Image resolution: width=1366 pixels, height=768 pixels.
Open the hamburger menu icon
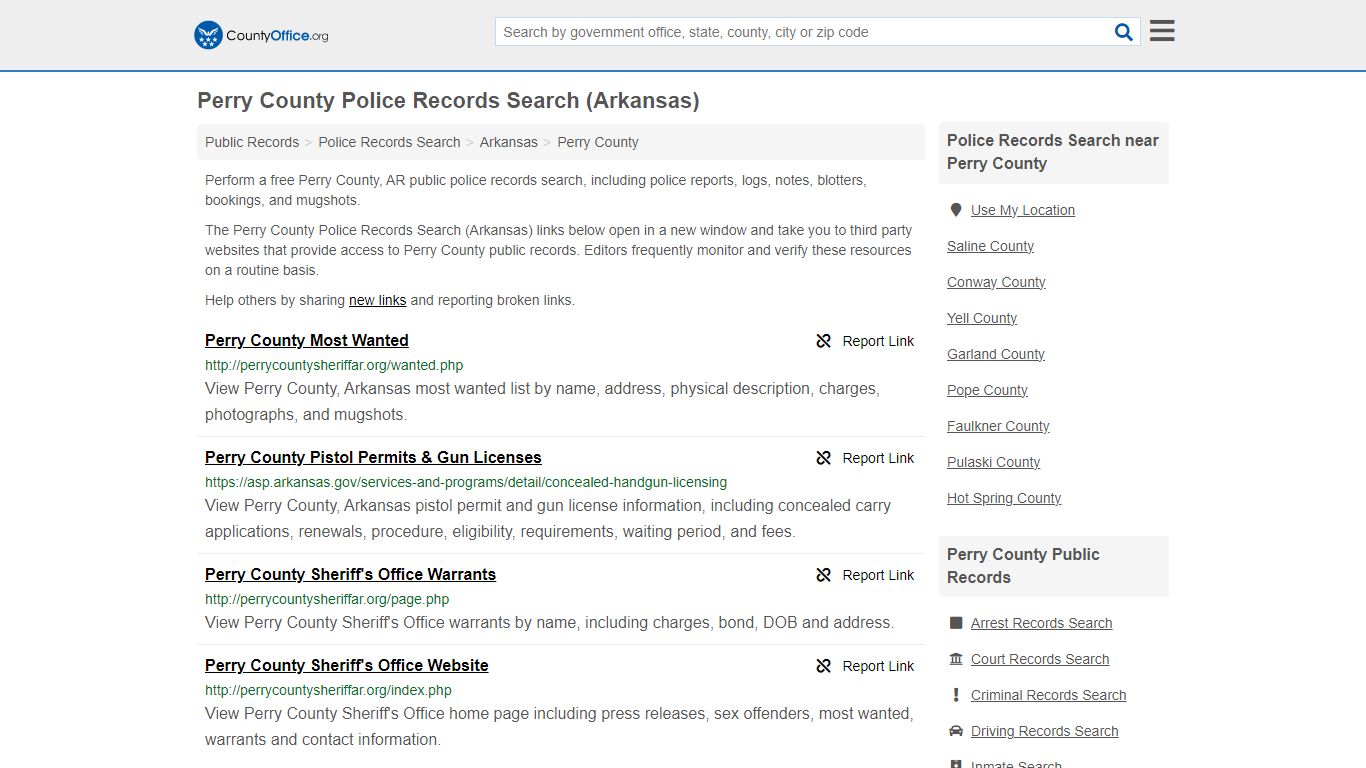(1162, 31)
